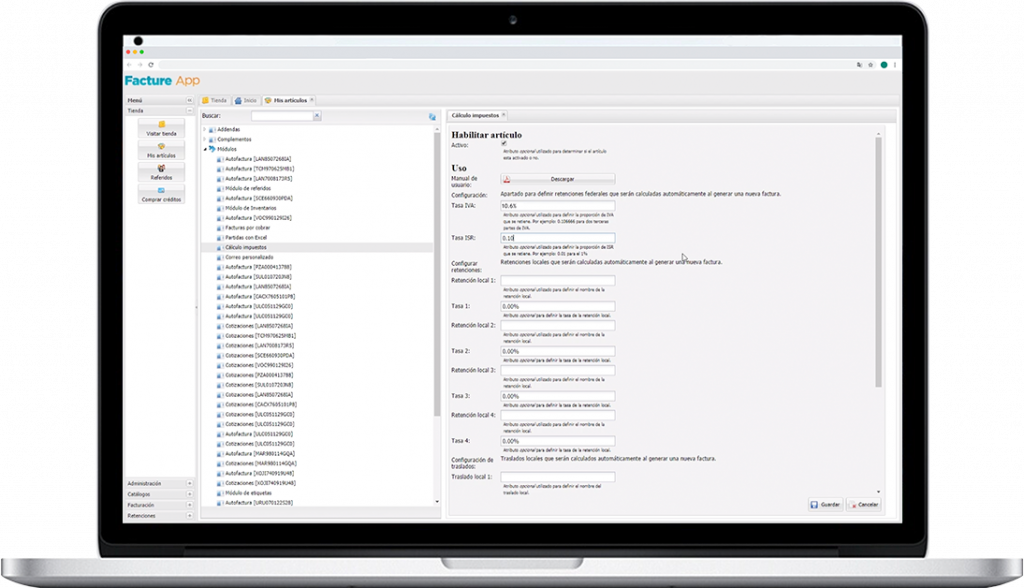Open Mis artículos from the sidebar
This screenshot has width=1024, height=588.
(161, 150)
